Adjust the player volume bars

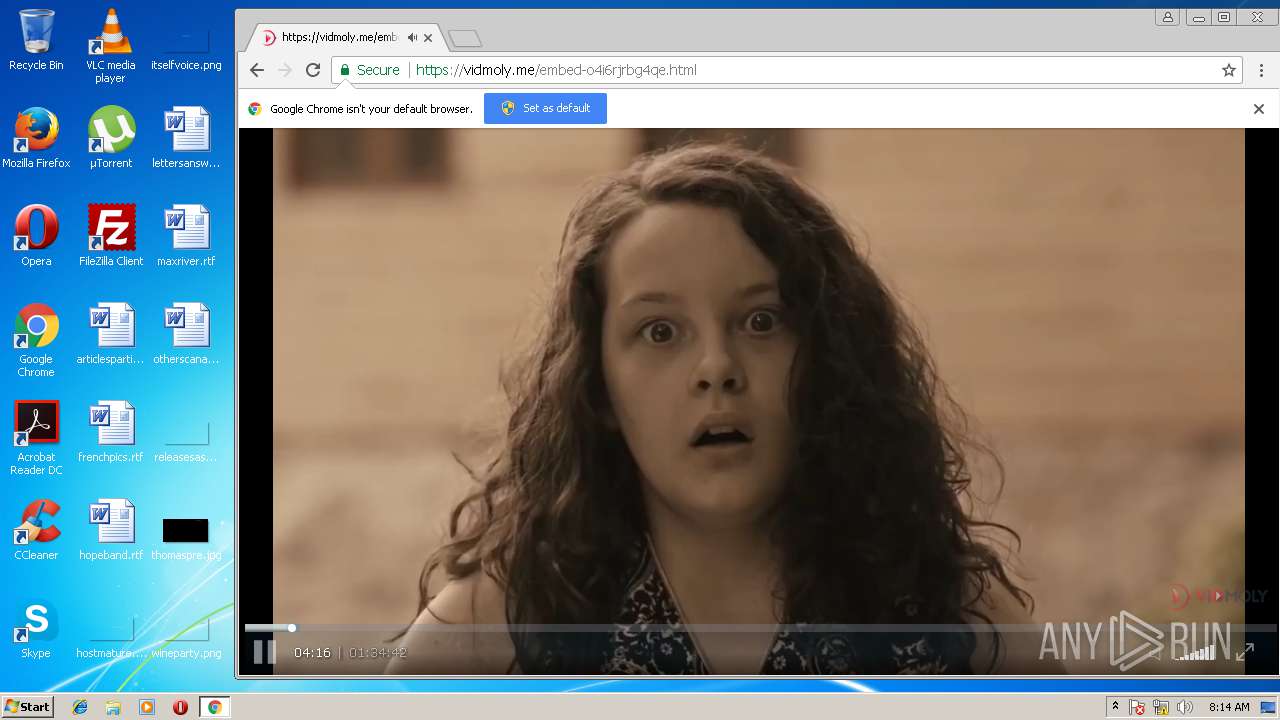(x=1195, y=652)
